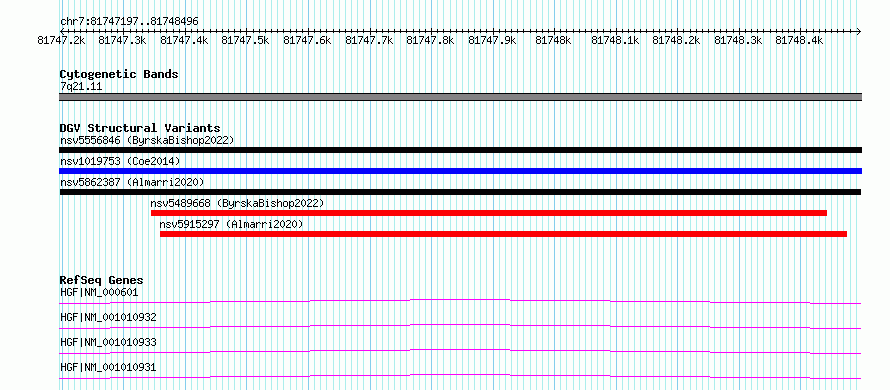Click the 81747.9k ruler tick label
The width and height of the screenshot is (890, 390).
tap(492, 40)
